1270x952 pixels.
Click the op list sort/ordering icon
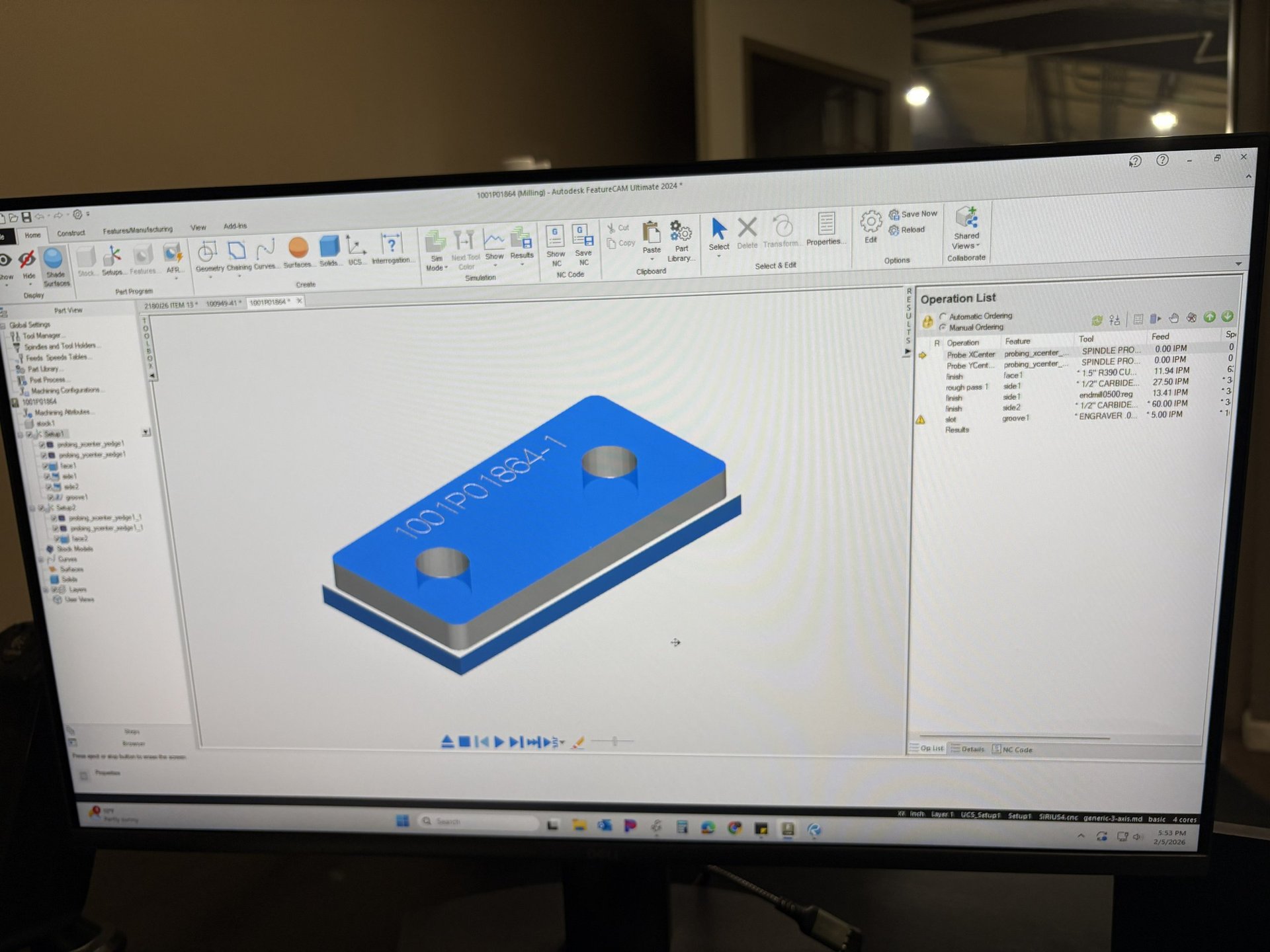point(1115,319)
